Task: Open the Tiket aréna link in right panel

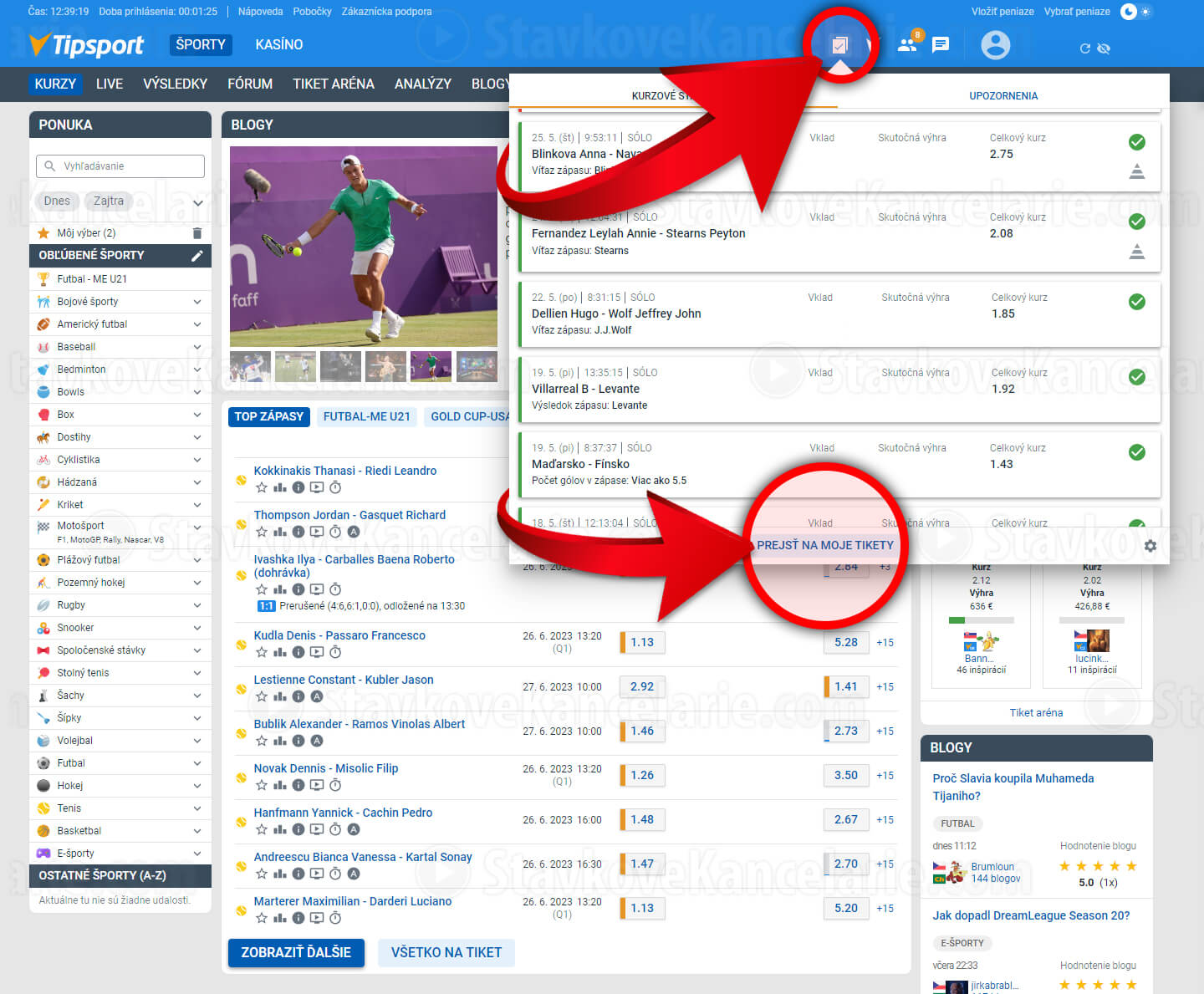Action: point(1036,712)
